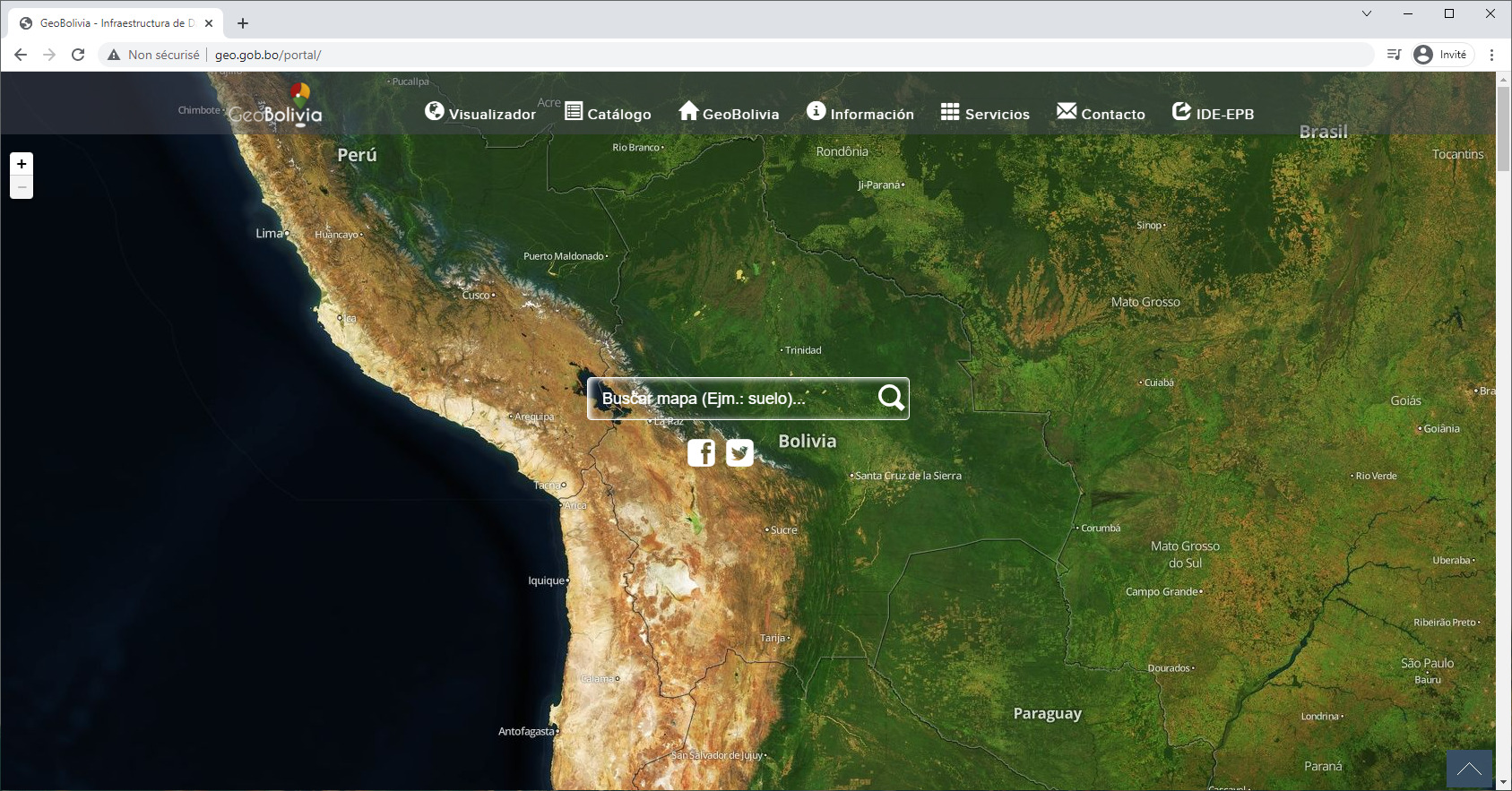Viewport: 1512px width, 791px height.
Task: Click the scrollbar down arrow
Action: [1503, 783]
